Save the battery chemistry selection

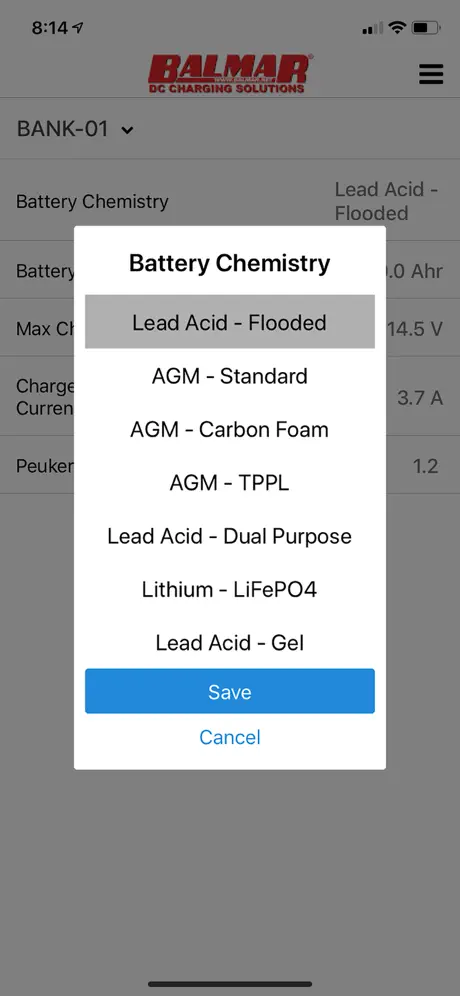230,691
